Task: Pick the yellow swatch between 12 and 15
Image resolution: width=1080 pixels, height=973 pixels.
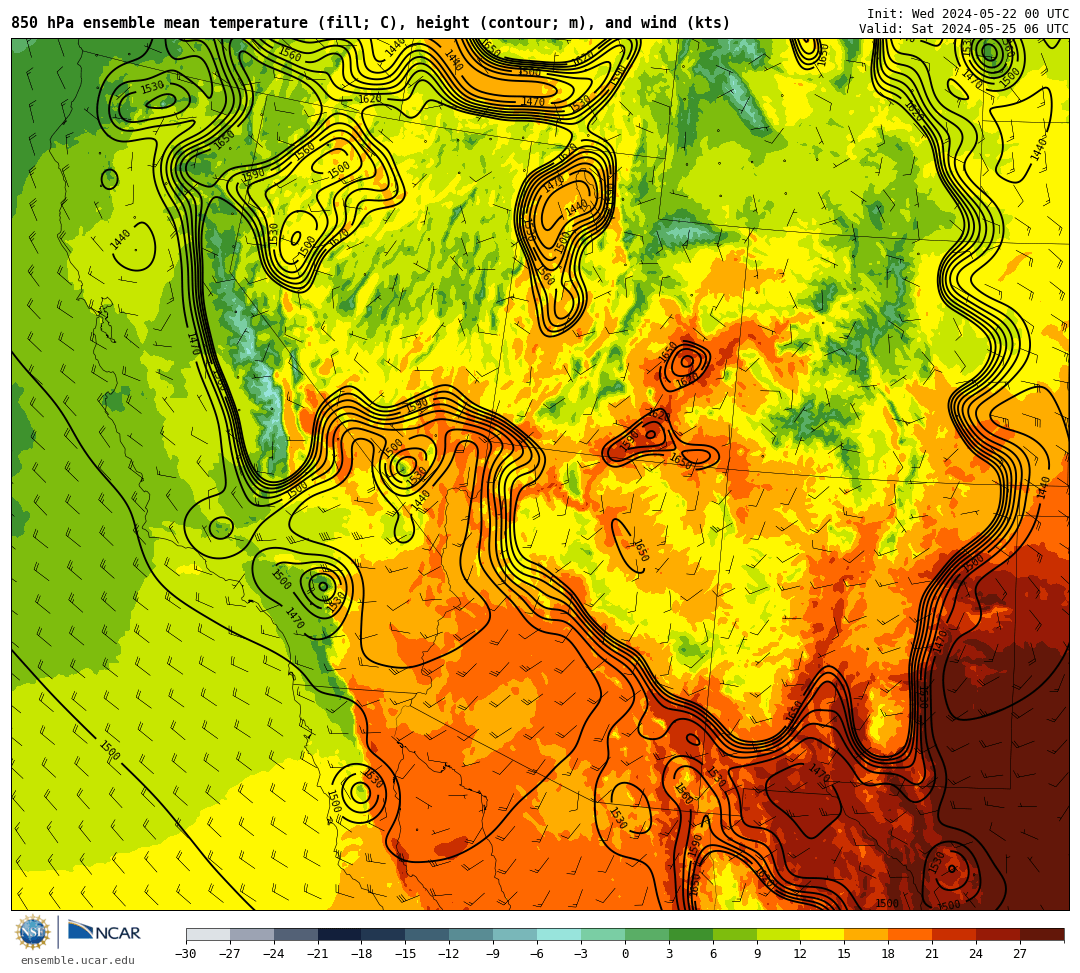Action: (x=823, y=934)
